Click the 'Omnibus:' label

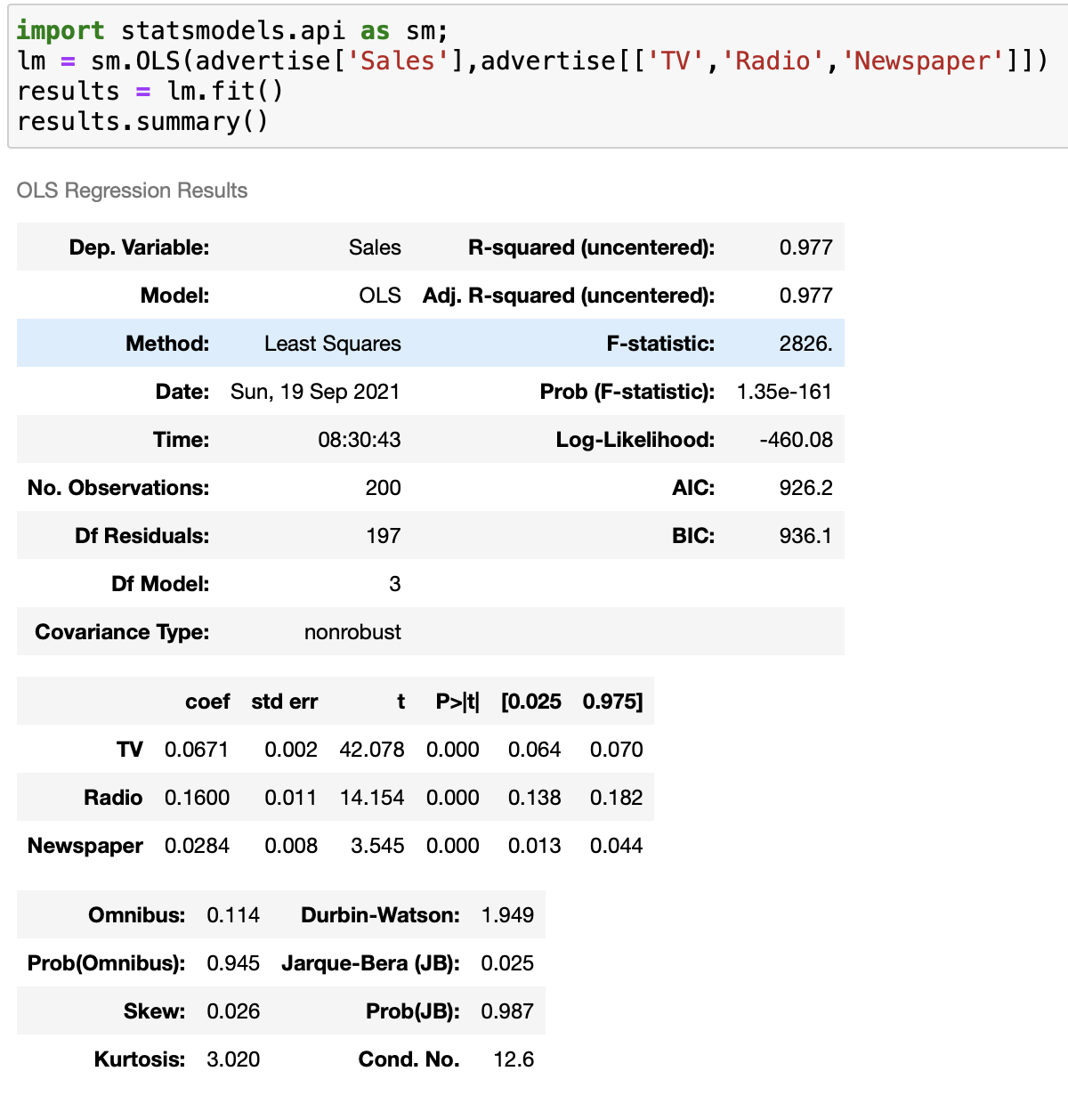137,915
